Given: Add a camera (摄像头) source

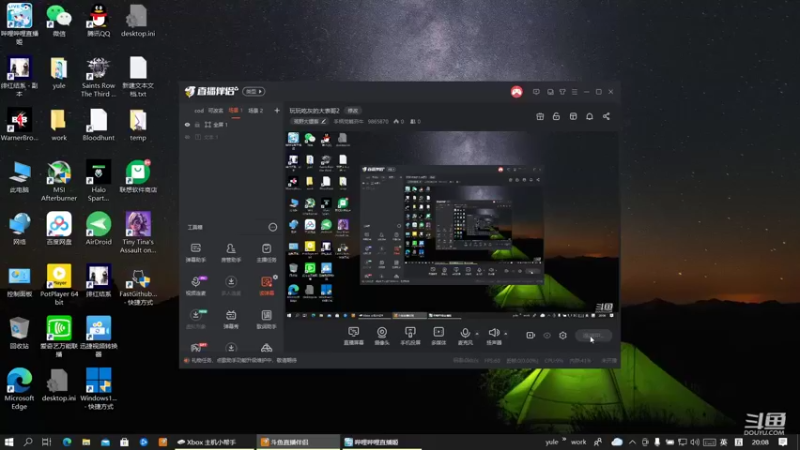Looking at the screenshot, I should point(382,335).
